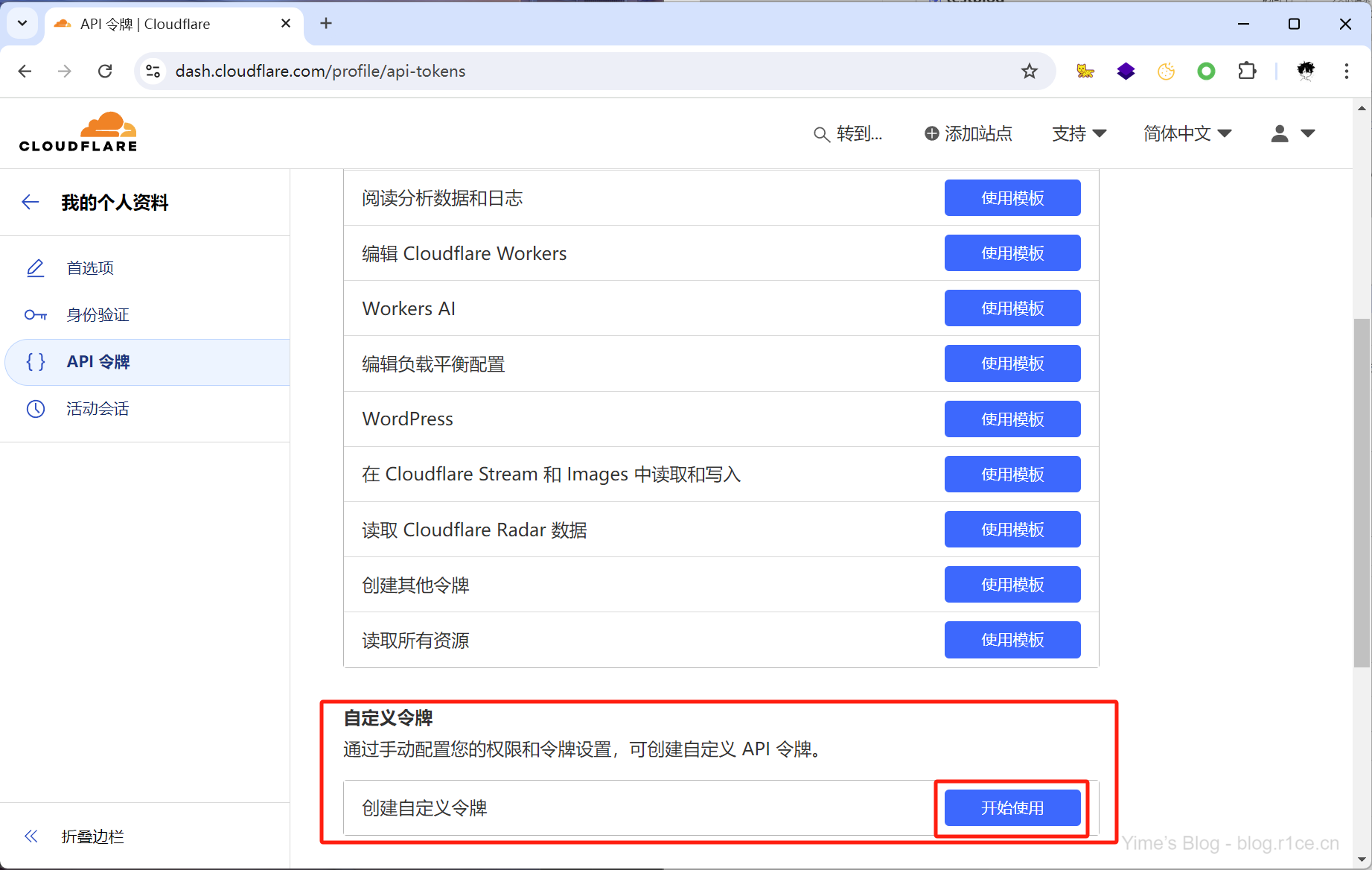Open the 转到 search
The image size is (1372, 870).
point(848,133)
